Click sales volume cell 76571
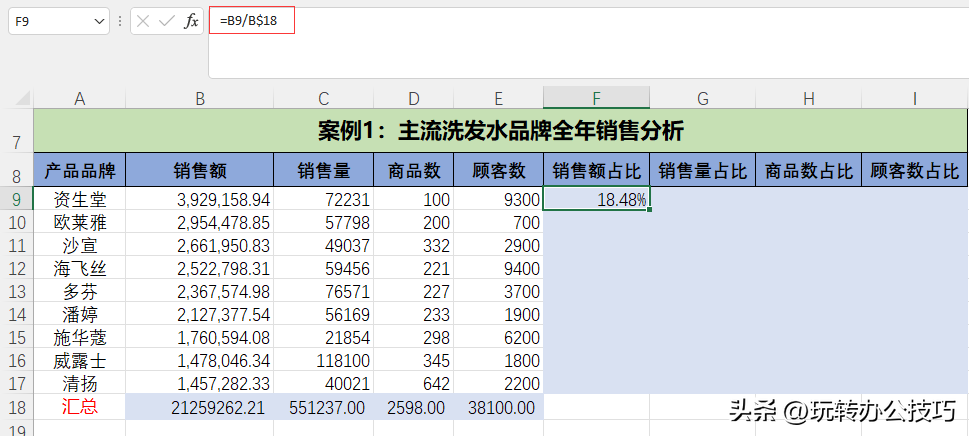 pyautogui.click(x=324, y=291)
